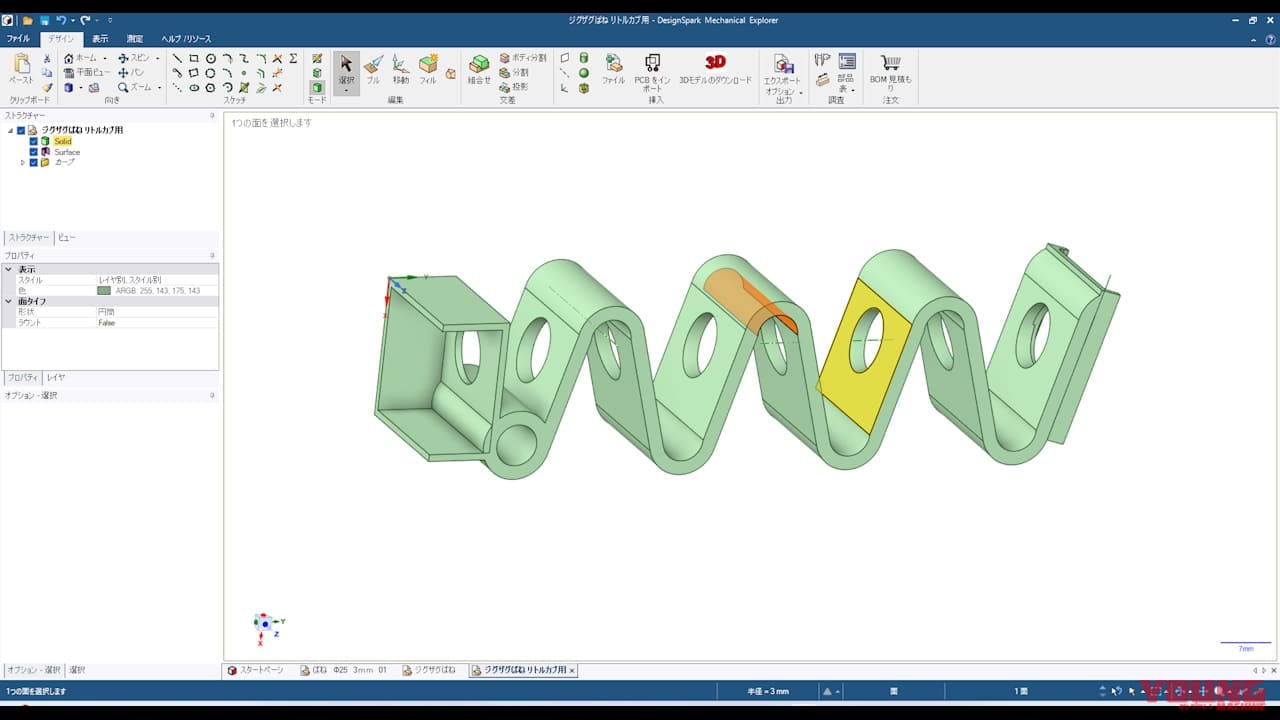Image resolution: width=1280 pixels, height=720 pixels.
Task: Switch to the スタートページ document tab
Action: (256, 670)
